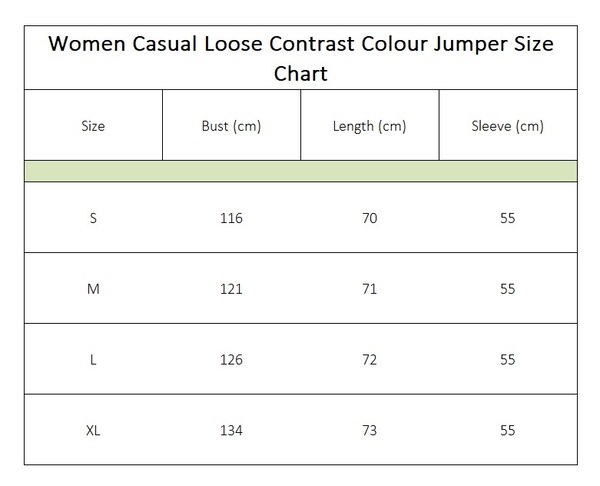Select the M size cell
The width and height of the screenshot is (600, 486).
tap(93, 289)
